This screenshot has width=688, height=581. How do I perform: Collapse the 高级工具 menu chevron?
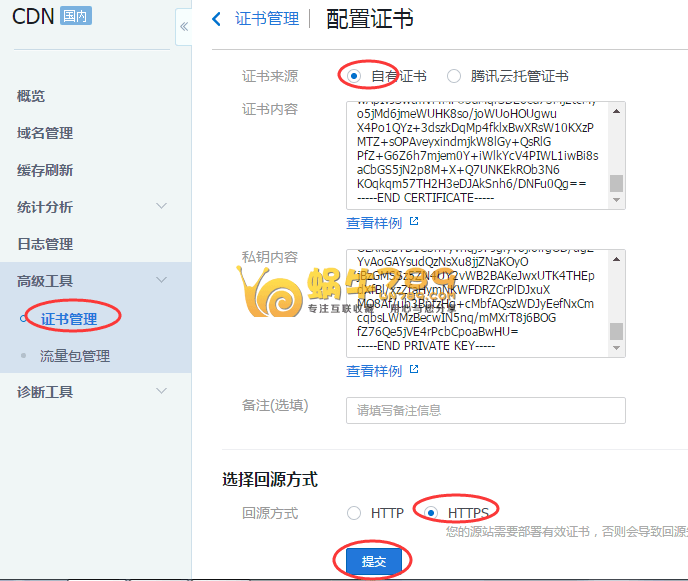162,280
